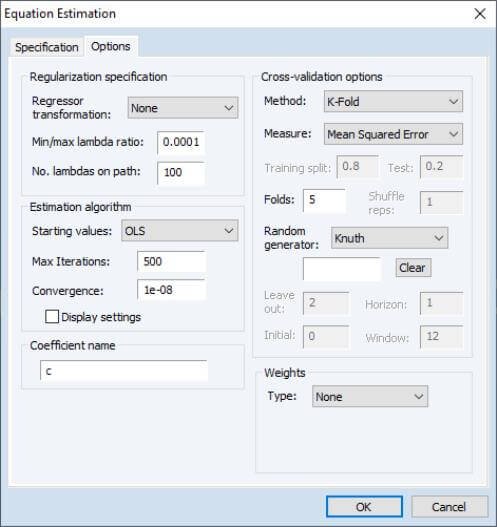Click the Cancel button
The height and width of the screenshot is (527, 497).
pyautogui.click(x=449, y=507)
